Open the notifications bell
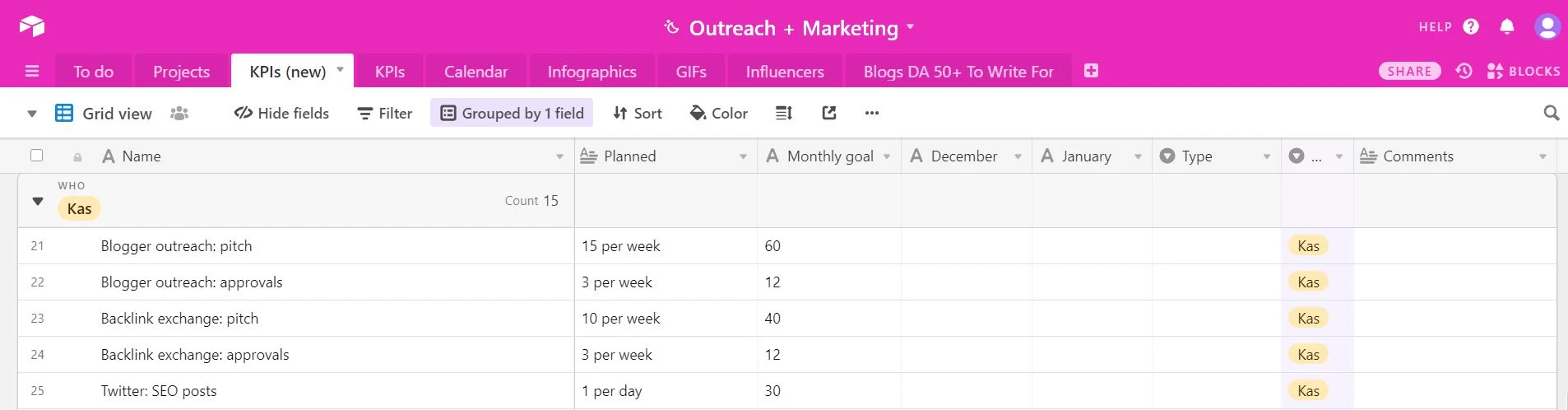 click(1507, 27)
